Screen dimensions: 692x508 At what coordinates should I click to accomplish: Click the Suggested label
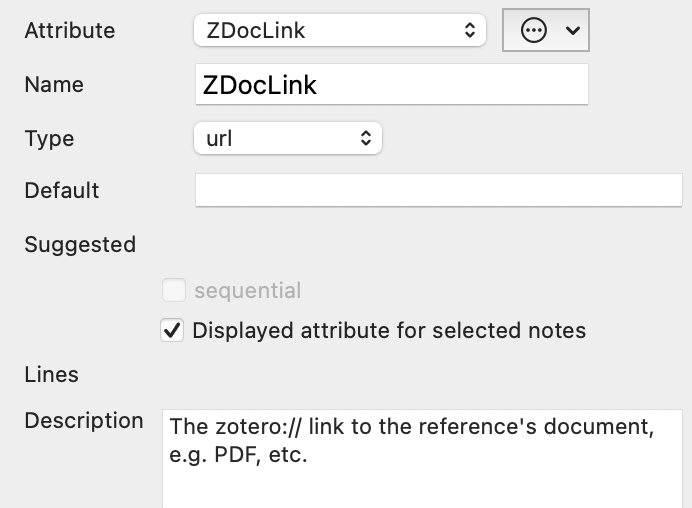coord(80,244)
